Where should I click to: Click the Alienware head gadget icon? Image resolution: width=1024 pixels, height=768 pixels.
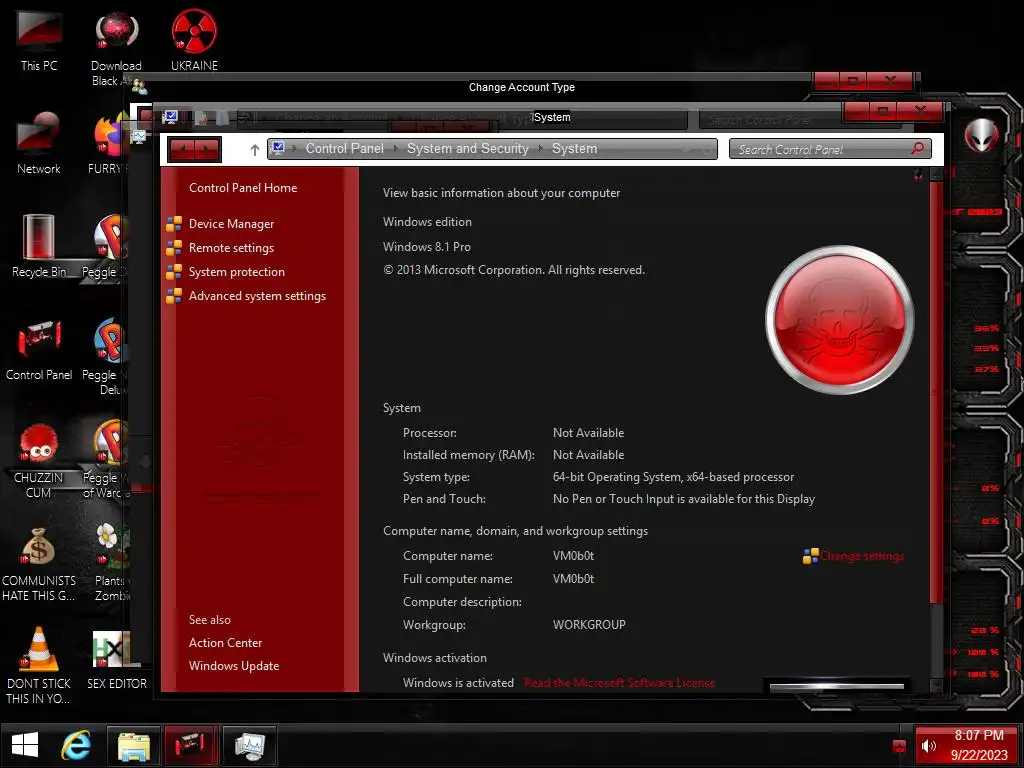coord(982,136)
